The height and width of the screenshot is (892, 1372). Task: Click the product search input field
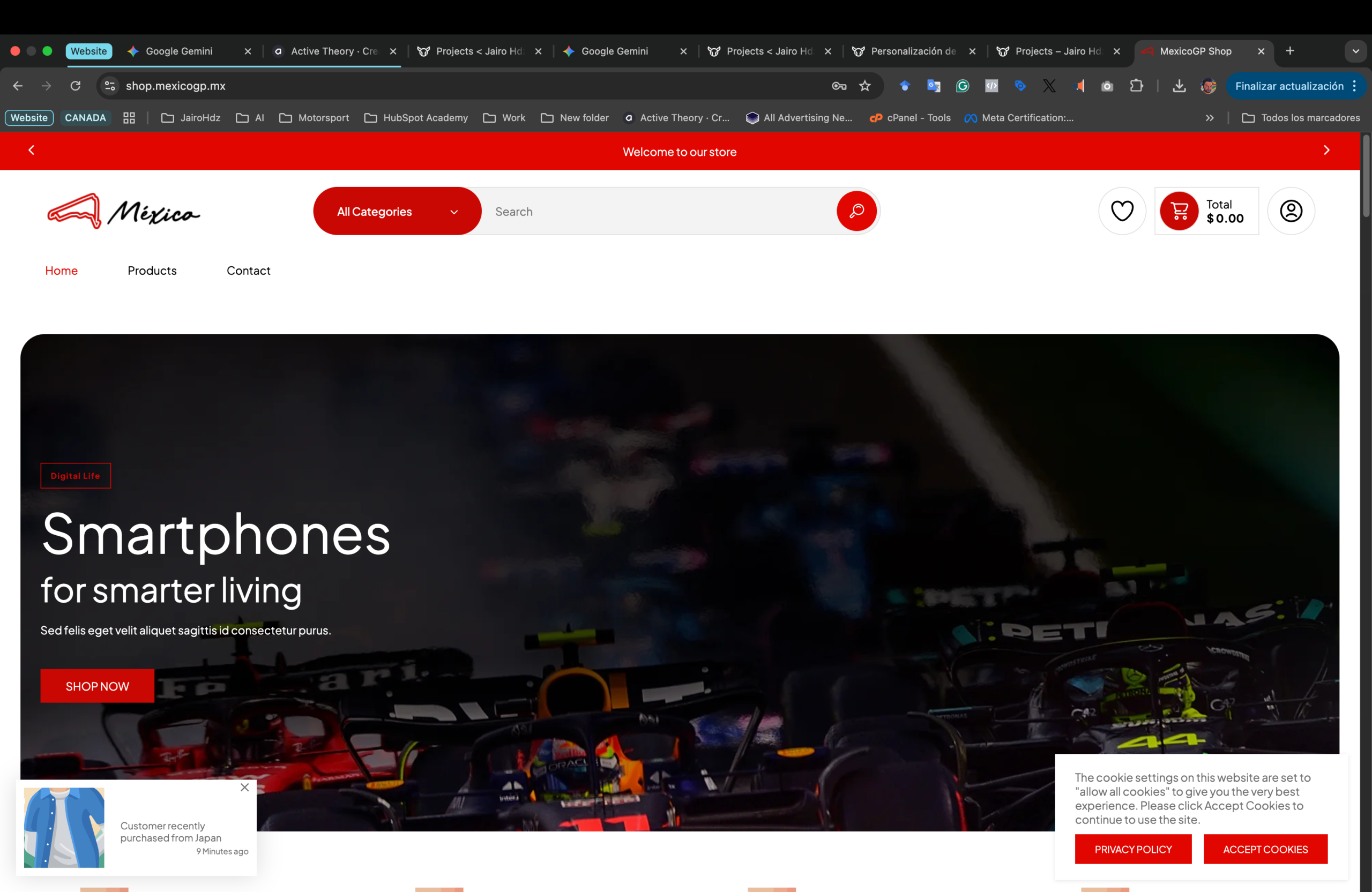(657, 212)
